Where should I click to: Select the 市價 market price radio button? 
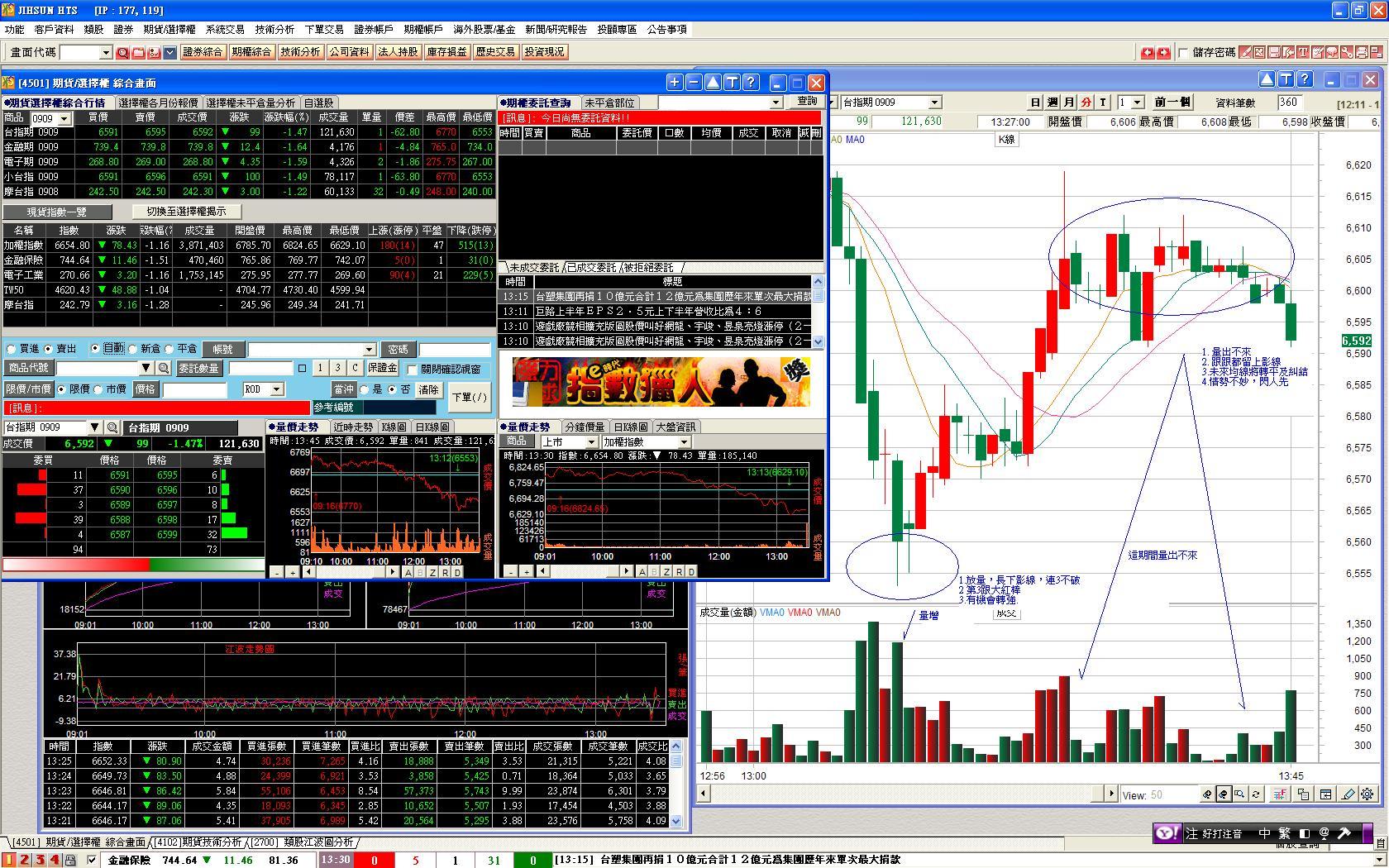(x=98, y=389)
